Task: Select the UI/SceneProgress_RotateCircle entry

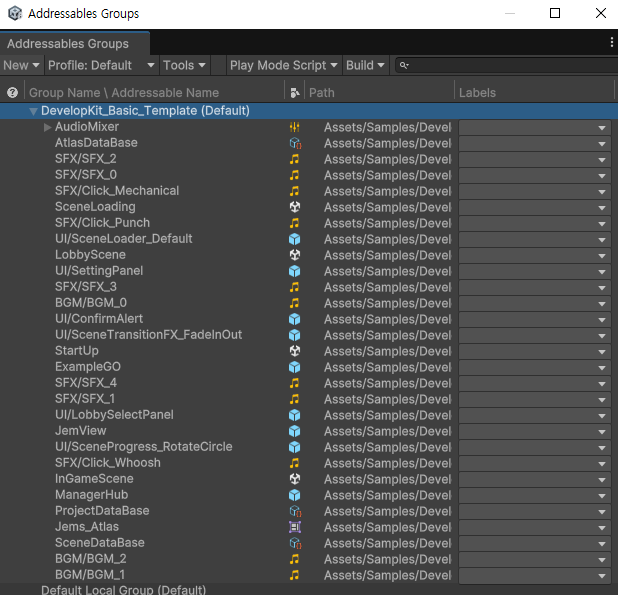Action: (143, 447)
